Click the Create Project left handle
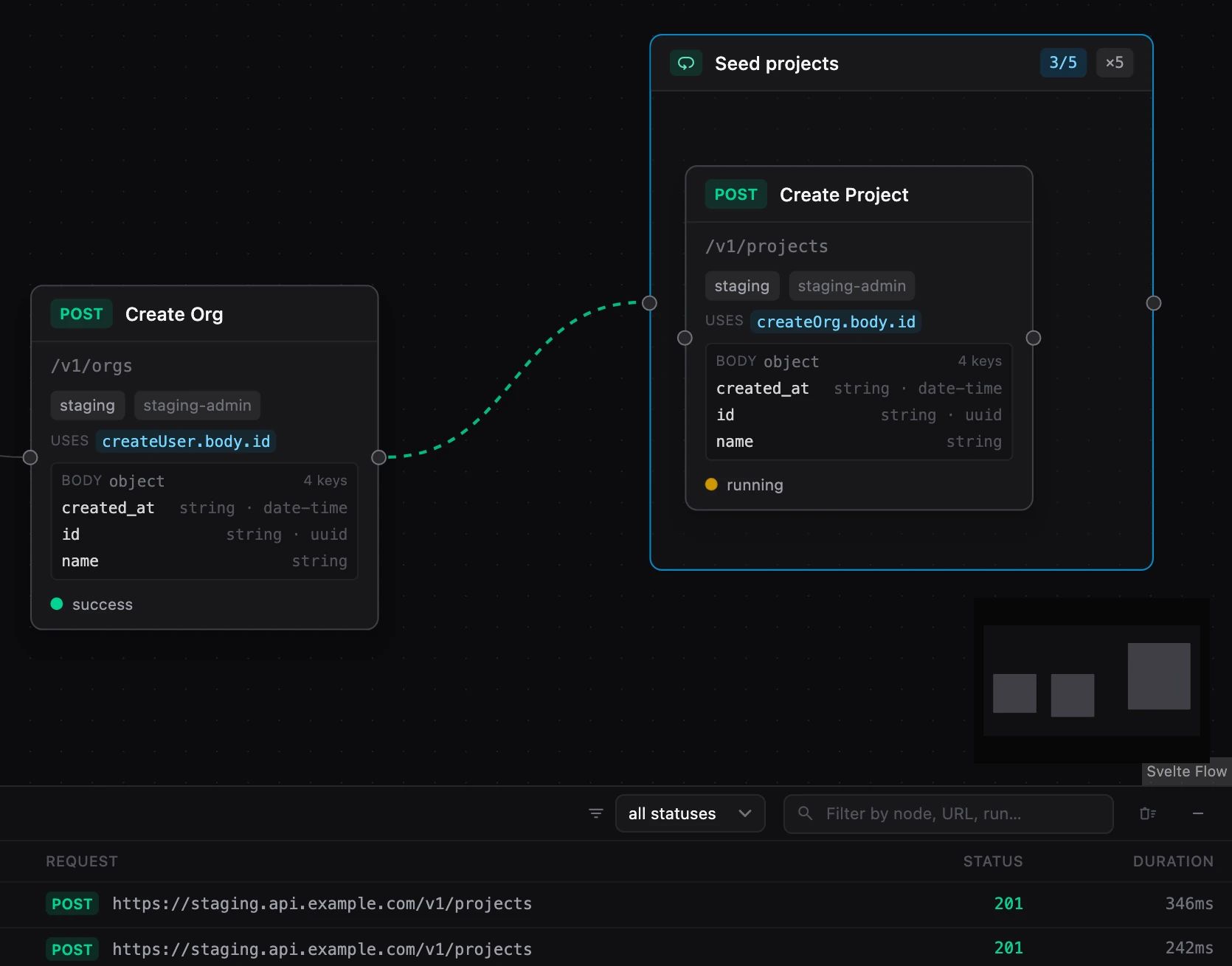 click(685, 338)
